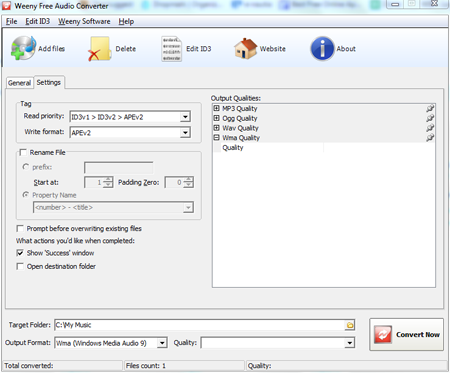Select the Wma Quality row label

point(241,137)
